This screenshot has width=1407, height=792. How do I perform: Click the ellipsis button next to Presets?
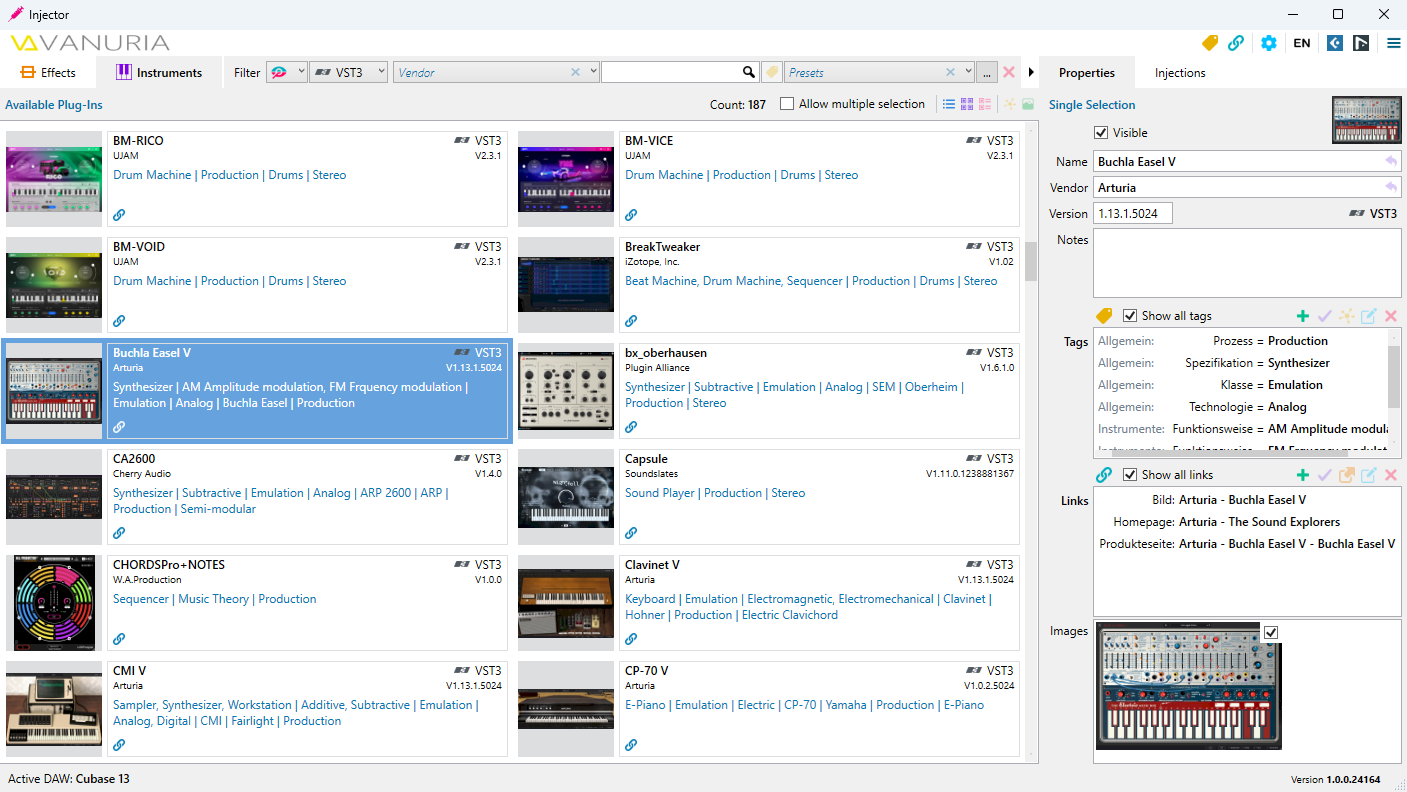(x=987, y=72)
